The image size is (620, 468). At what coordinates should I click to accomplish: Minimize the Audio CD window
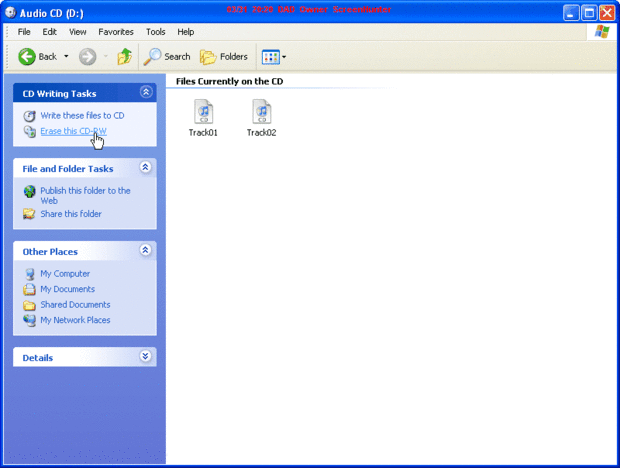(x=571, y=13)
